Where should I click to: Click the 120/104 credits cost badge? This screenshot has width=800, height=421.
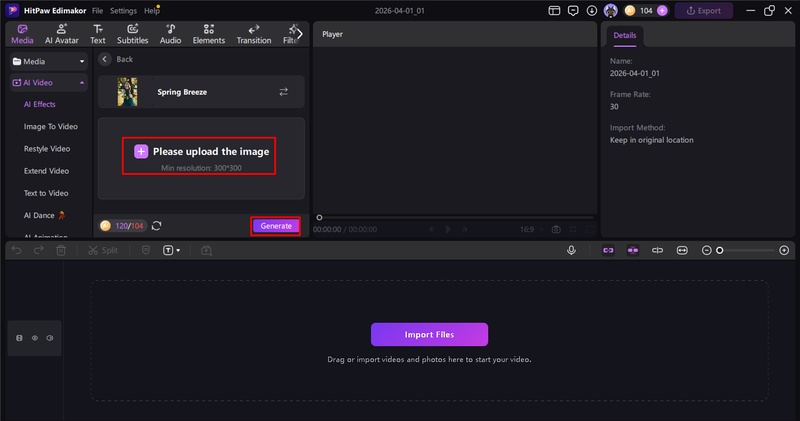[122, 226]
